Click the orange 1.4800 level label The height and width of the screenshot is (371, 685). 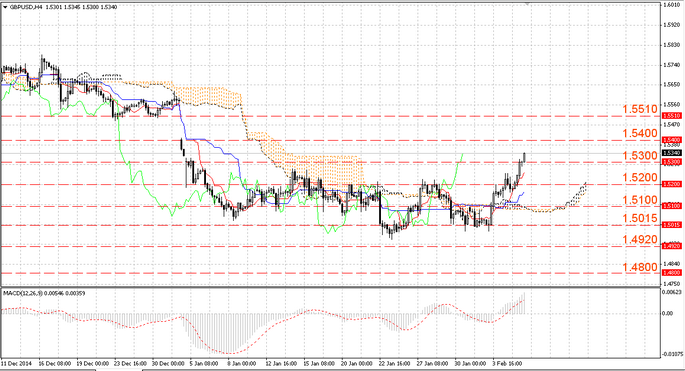[x=640, y=267]
